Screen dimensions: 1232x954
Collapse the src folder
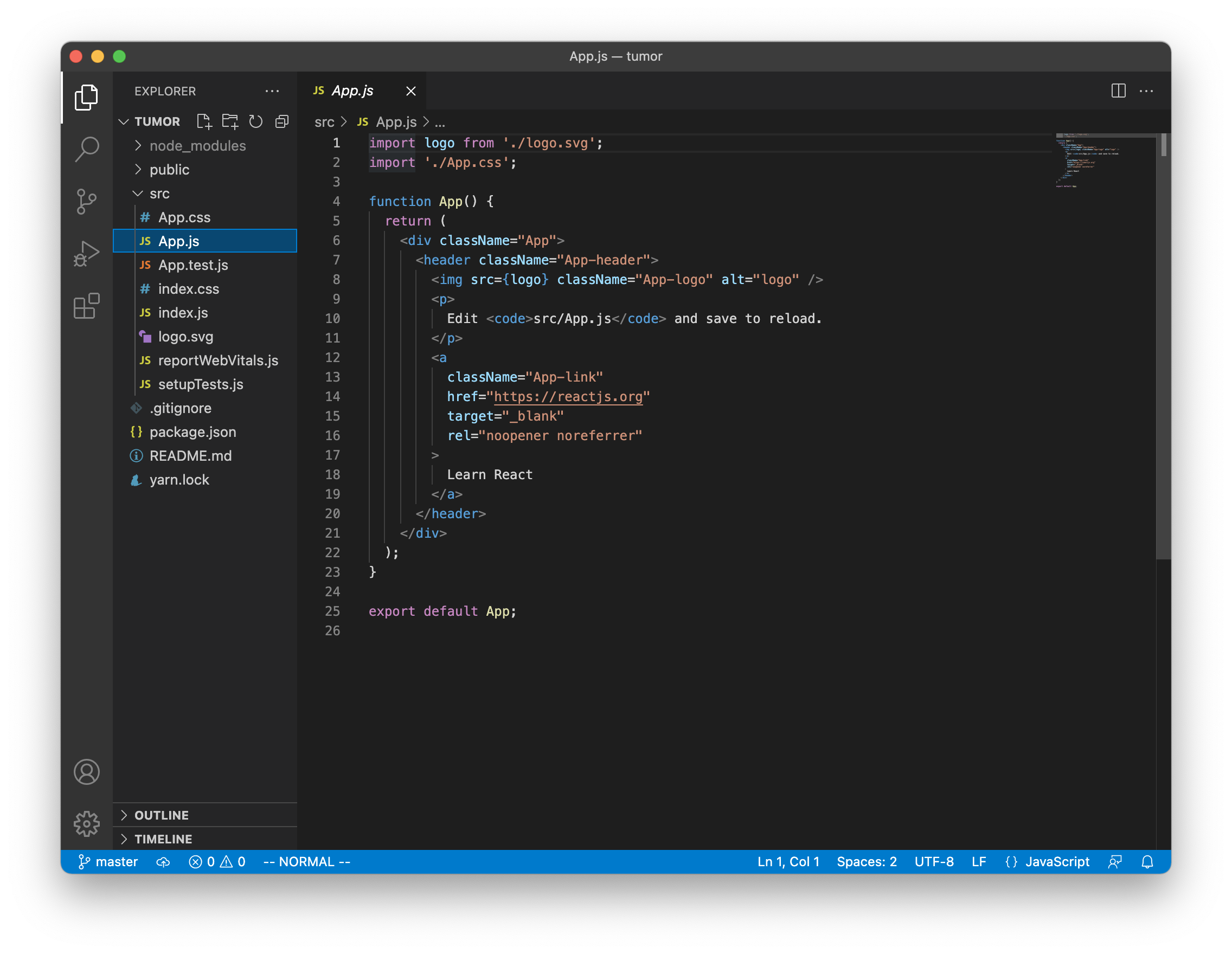159,194
